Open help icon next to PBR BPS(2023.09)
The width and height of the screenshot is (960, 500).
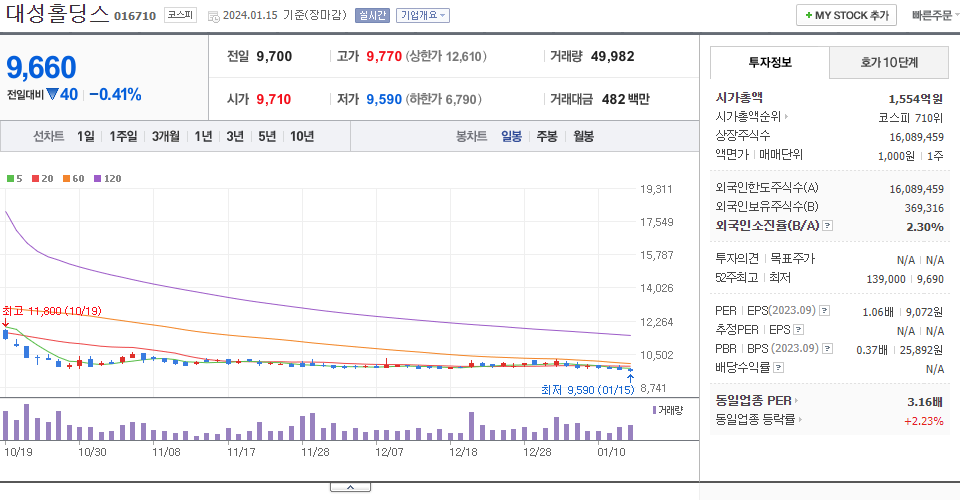[827, 349]
